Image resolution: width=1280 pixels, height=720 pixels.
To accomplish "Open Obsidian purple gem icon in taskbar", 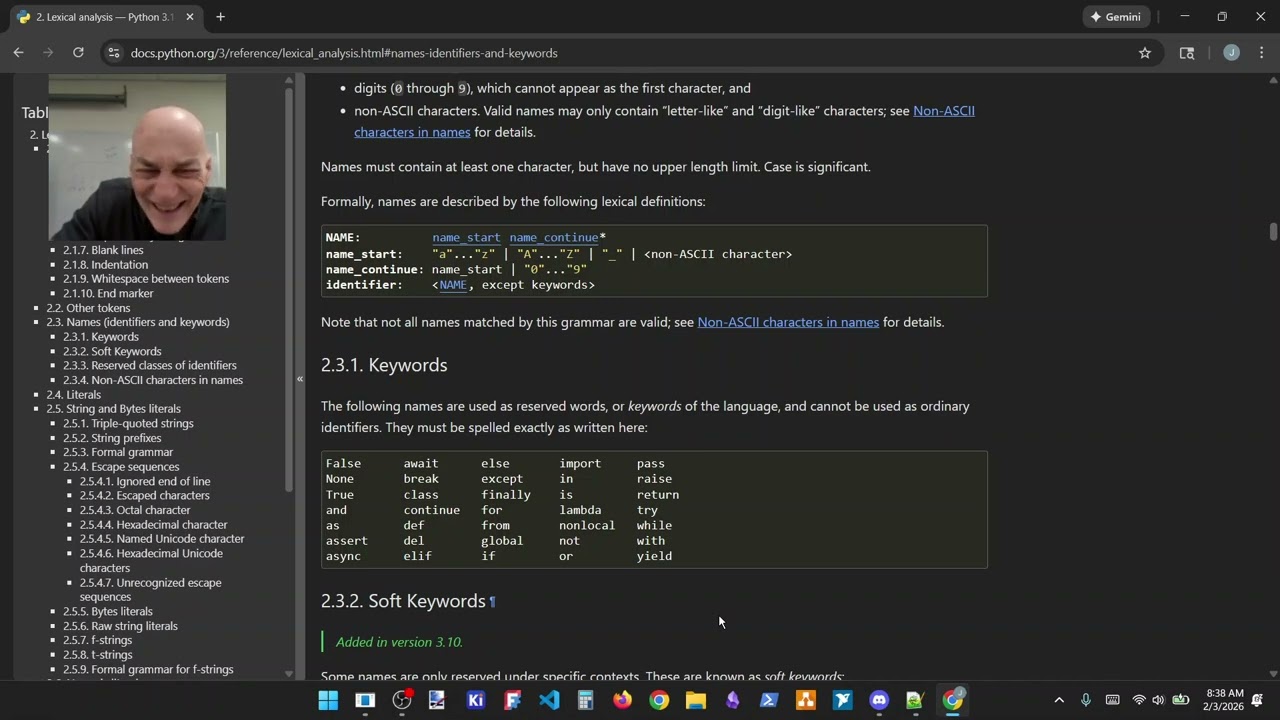I will 733,700.
